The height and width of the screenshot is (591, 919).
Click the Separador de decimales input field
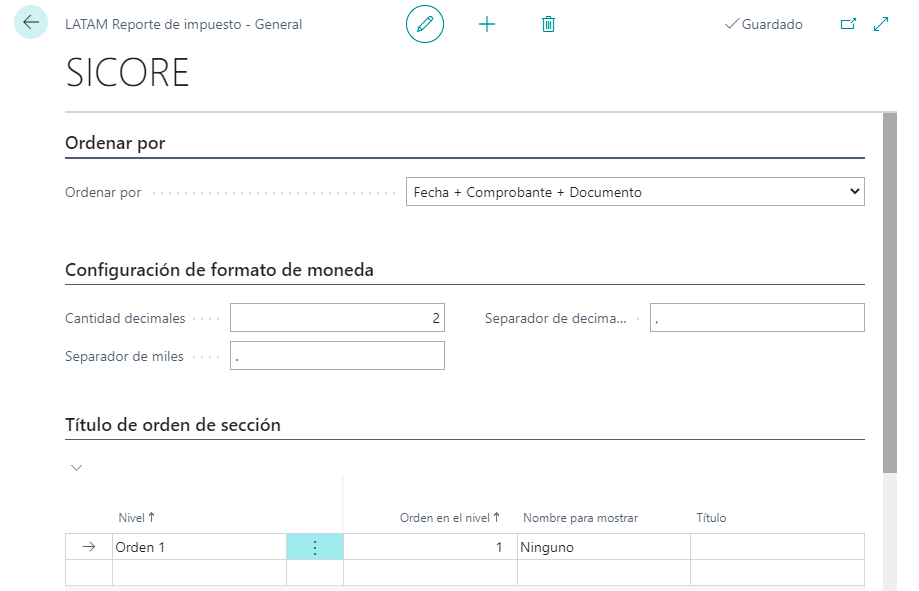coord(757,318)
